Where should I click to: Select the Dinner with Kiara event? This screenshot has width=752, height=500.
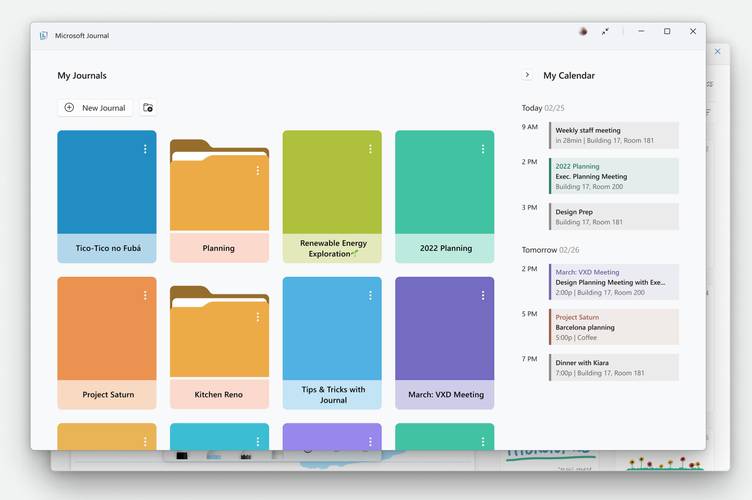(x=614, y=368)
